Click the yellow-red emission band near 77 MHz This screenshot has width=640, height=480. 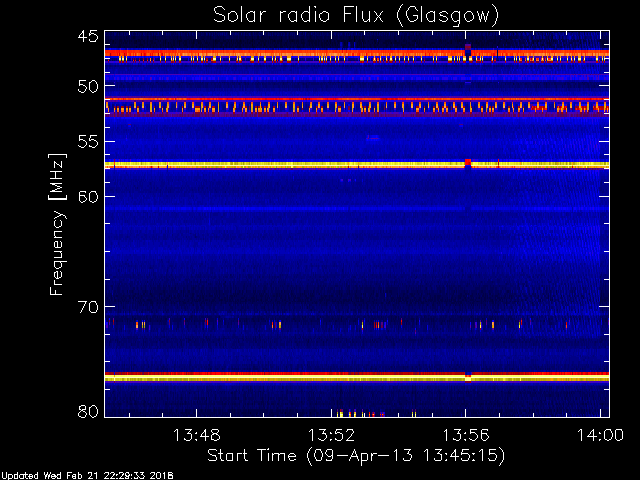pos(357,377)
